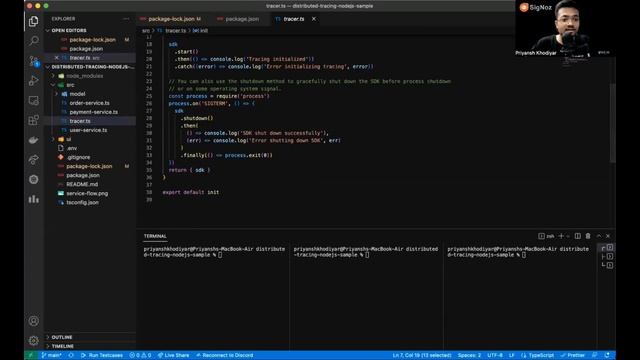Change file encoding UTF-8
The height and width of the screenshot is (360, 640).
tap(495, 355)
